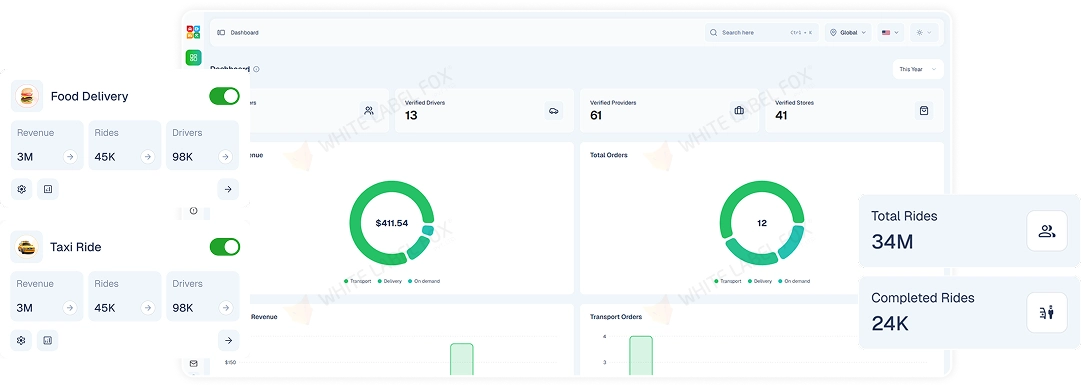Click the icon on Completed Rides card
This screenshot has height=388, width=1081.
[x=1047, y=313]
